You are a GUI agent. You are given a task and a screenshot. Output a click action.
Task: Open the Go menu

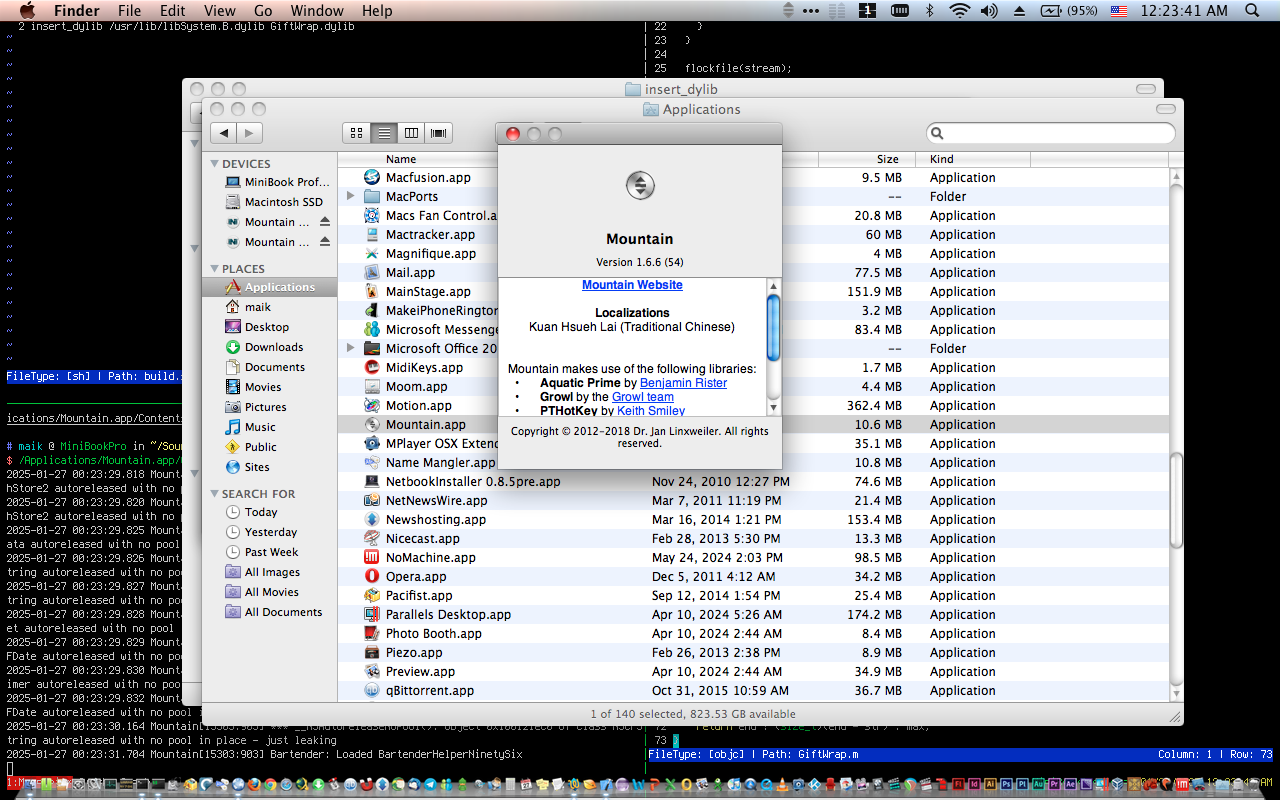pos(263,11)
